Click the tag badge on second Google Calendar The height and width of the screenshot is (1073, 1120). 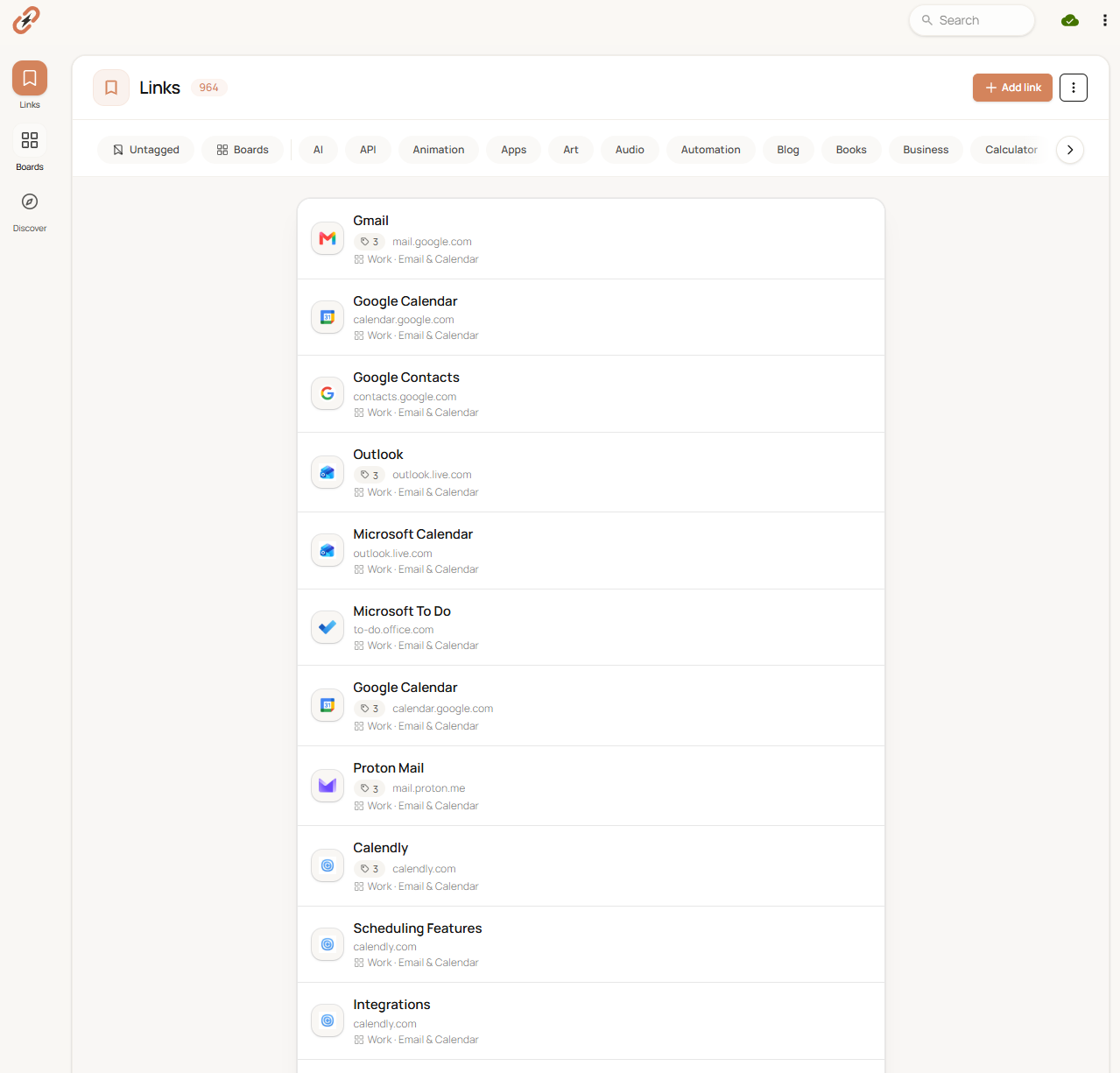(x=370, y=709)
